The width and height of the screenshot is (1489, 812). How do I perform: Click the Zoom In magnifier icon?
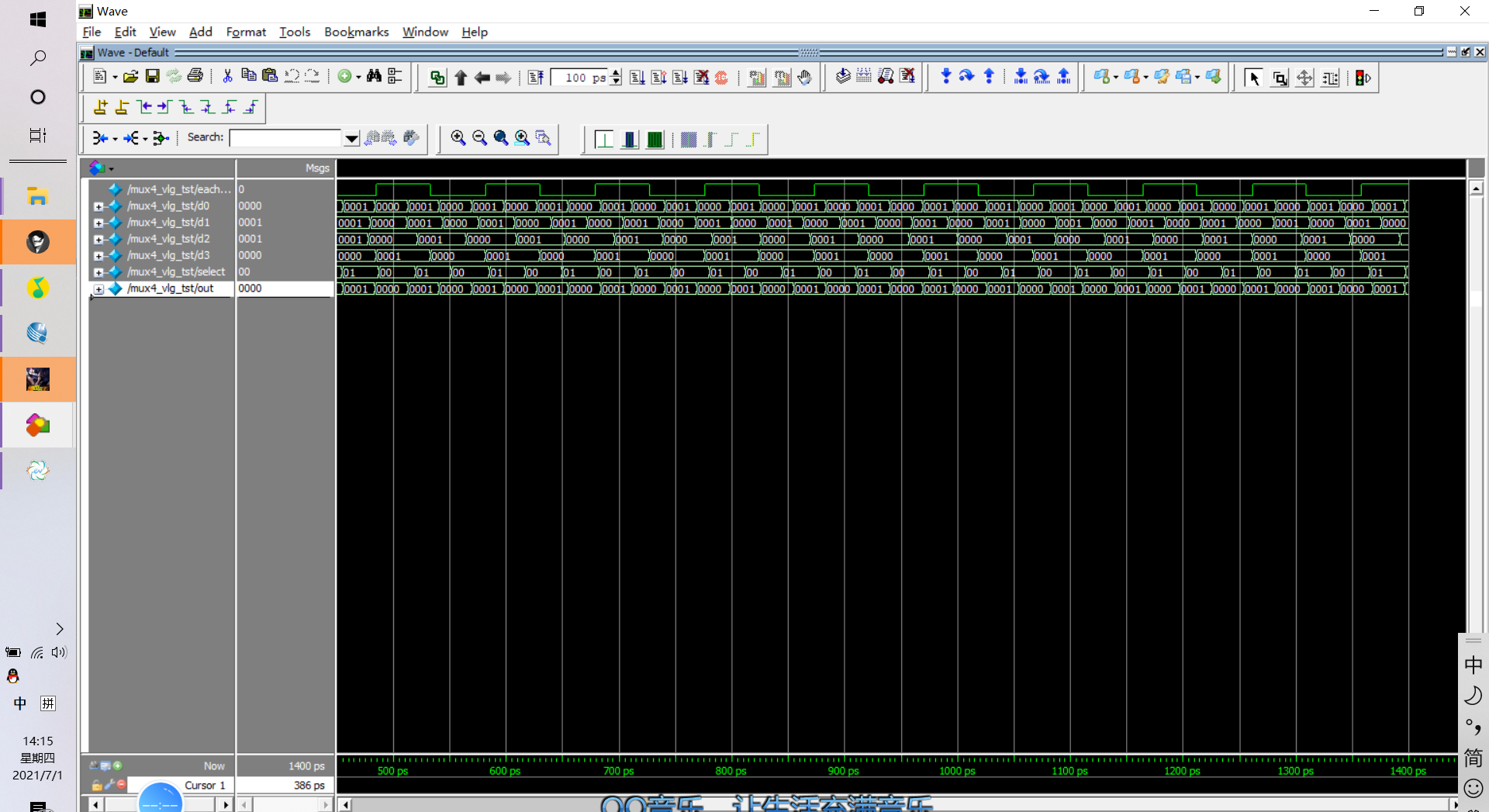(458, 138)
